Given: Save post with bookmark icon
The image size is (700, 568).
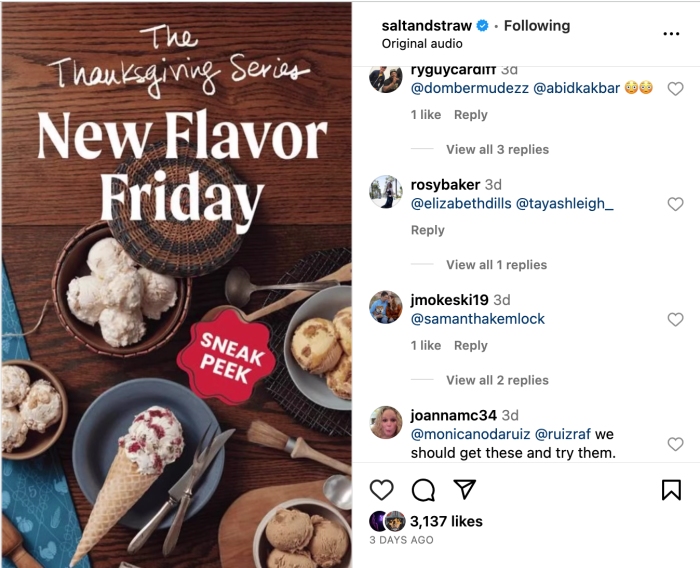Looking at the screenshot, I should point(671,490).
